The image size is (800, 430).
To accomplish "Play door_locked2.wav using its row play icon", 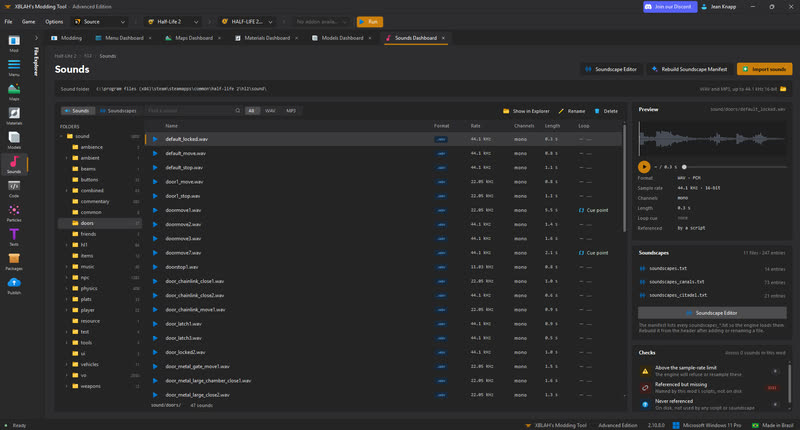I will coord(155,352).
